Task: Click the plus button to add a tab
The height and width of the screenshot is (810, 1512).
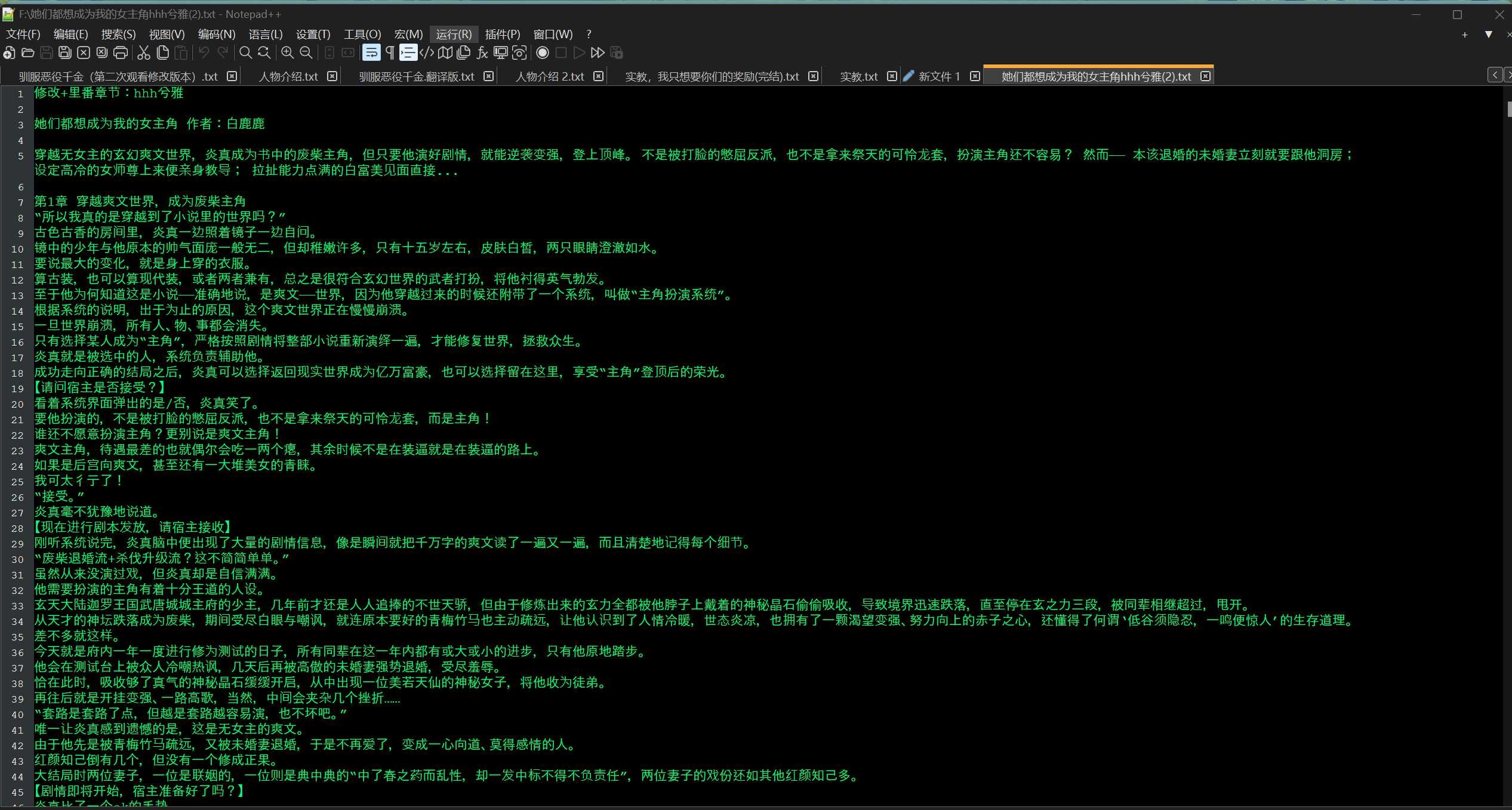Action: click(1464, 35)
